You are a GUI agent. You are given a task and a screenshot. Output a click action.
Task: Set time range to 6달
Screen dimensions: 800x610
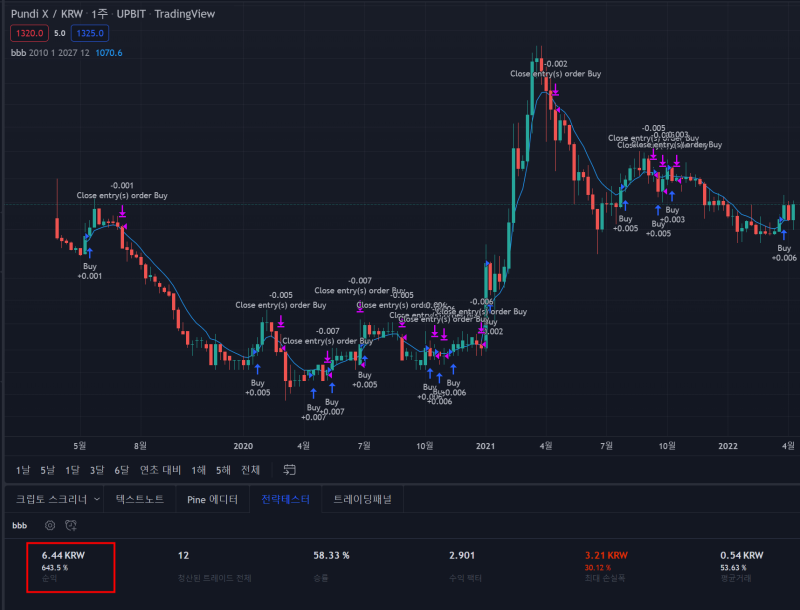click(121, 470)
